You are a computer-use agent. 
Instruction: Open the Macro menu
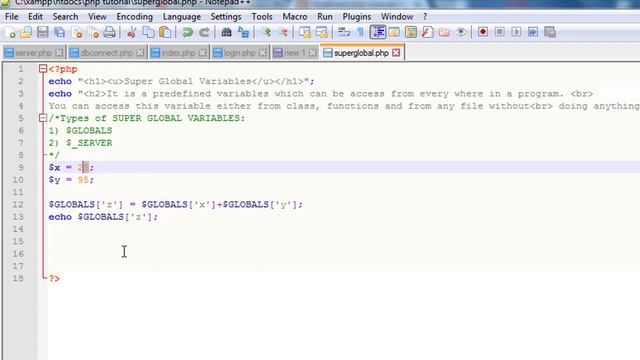point(295,17)
